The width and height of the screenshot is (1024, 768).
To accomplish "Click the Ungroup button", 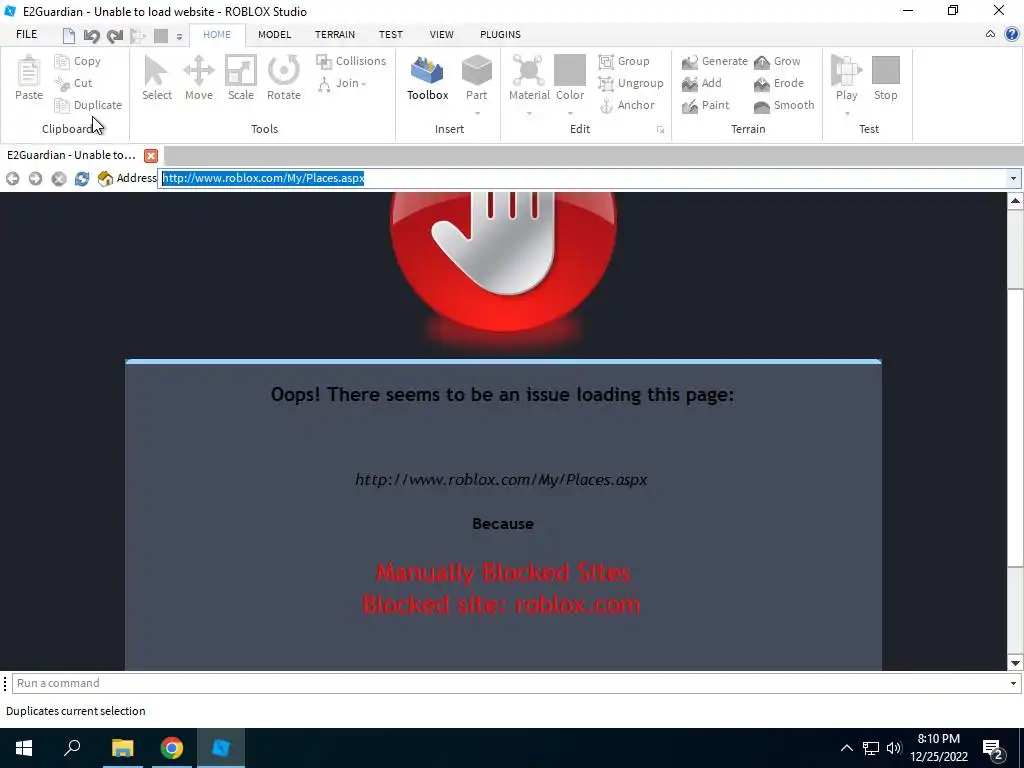I will click(631, 83).
